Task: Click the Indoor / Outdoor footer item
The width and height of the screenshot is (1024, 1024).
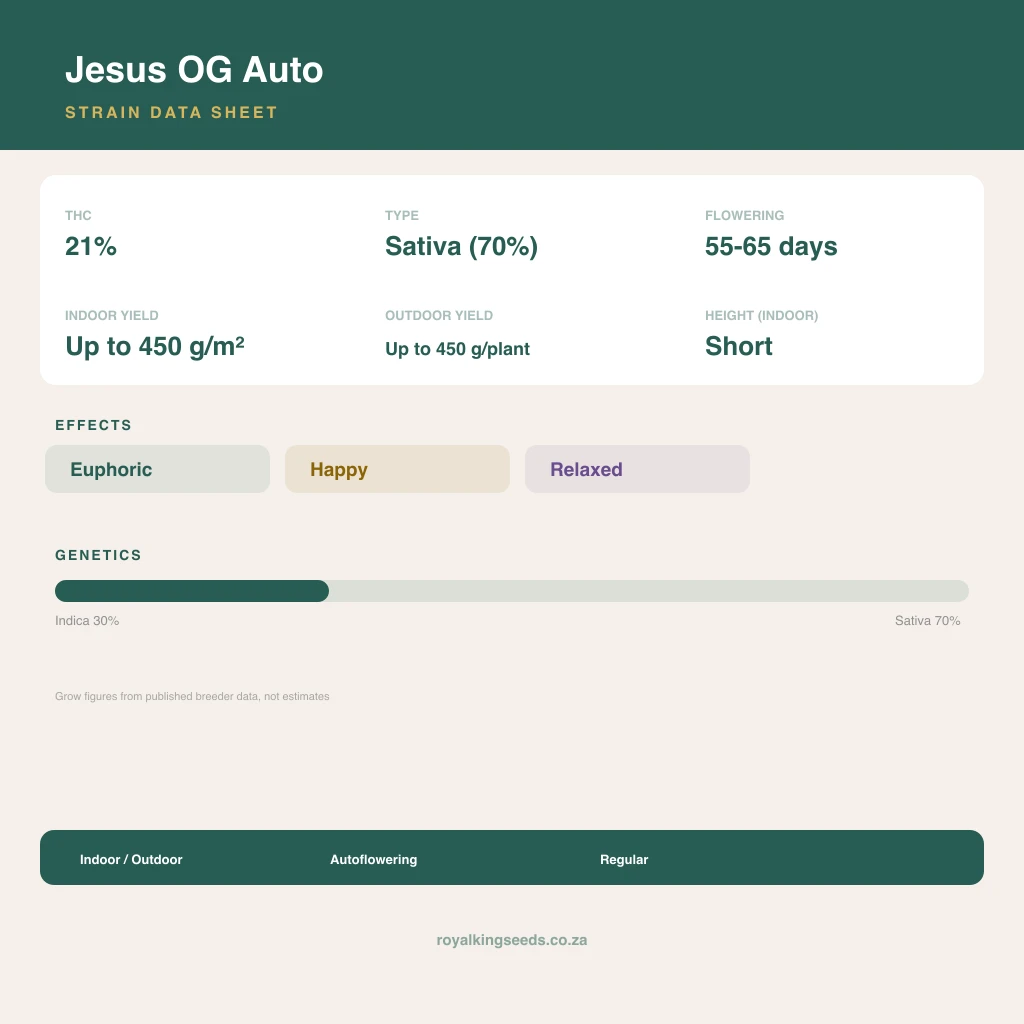Action: coord(131,859)
